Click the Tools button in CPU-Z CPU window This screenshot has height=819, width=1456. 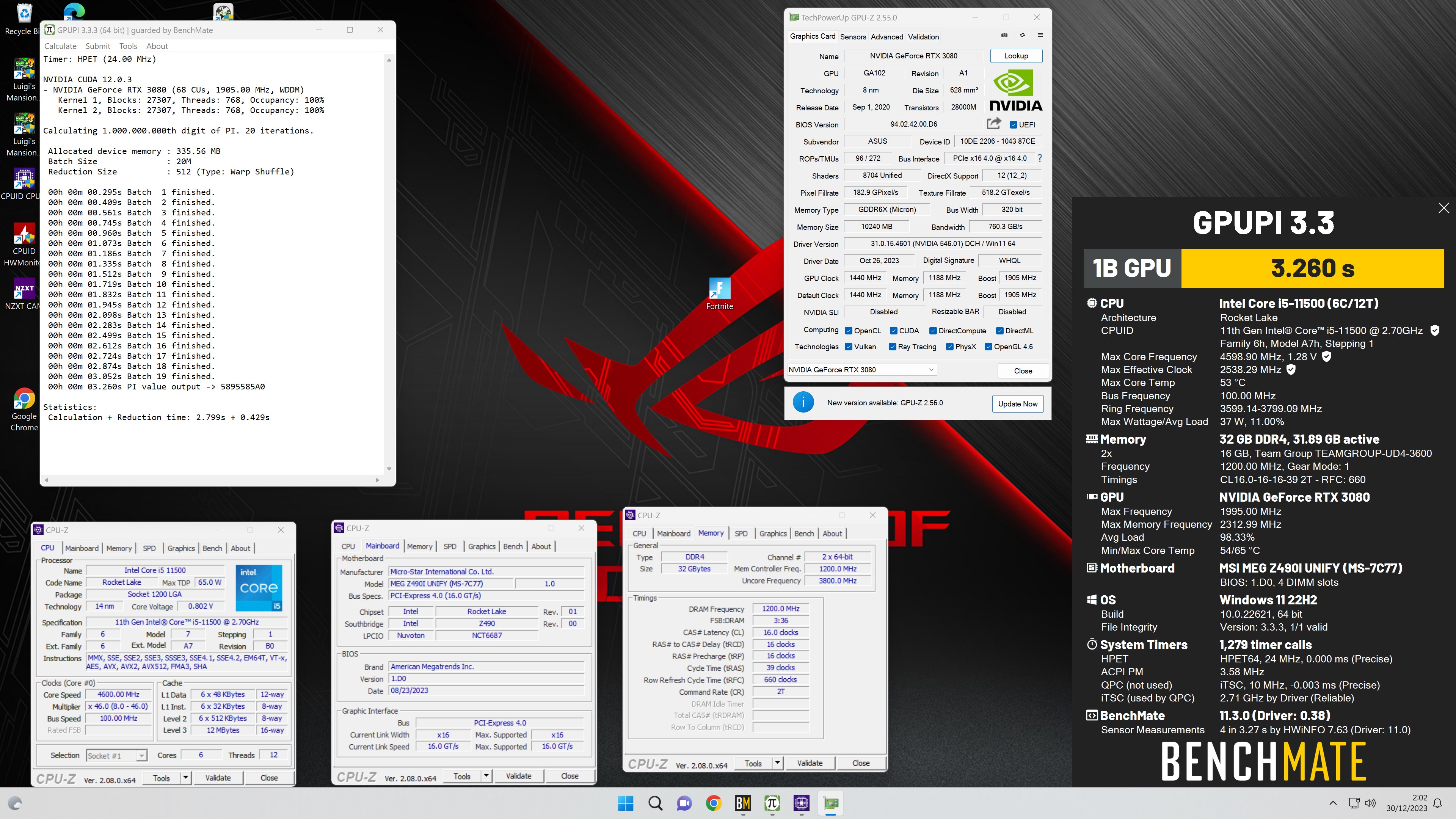pos(161,778)
